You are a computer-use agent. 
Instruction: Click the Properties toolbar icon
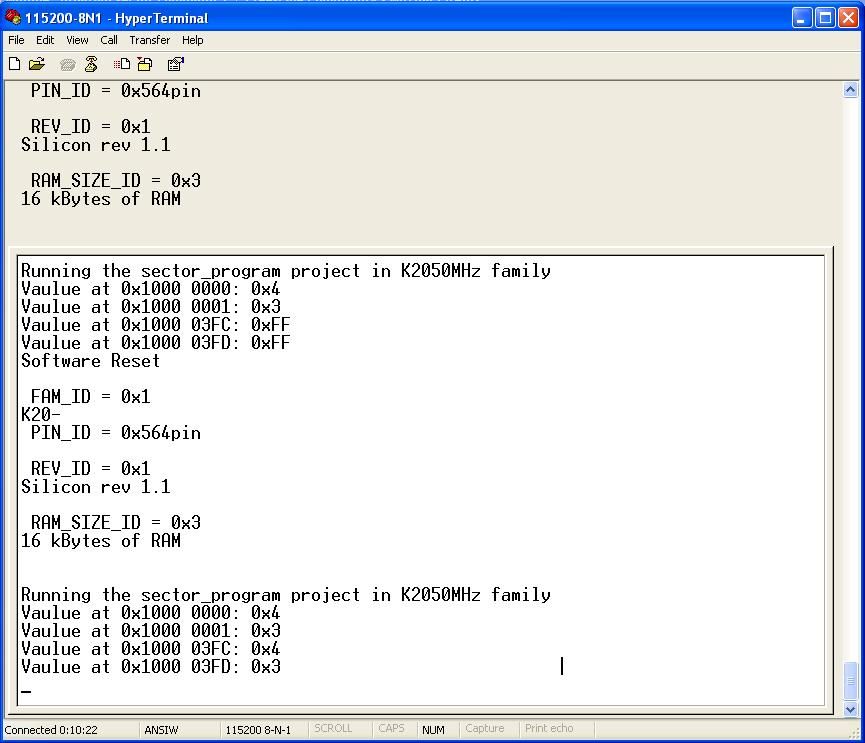[x=175, y=64]
